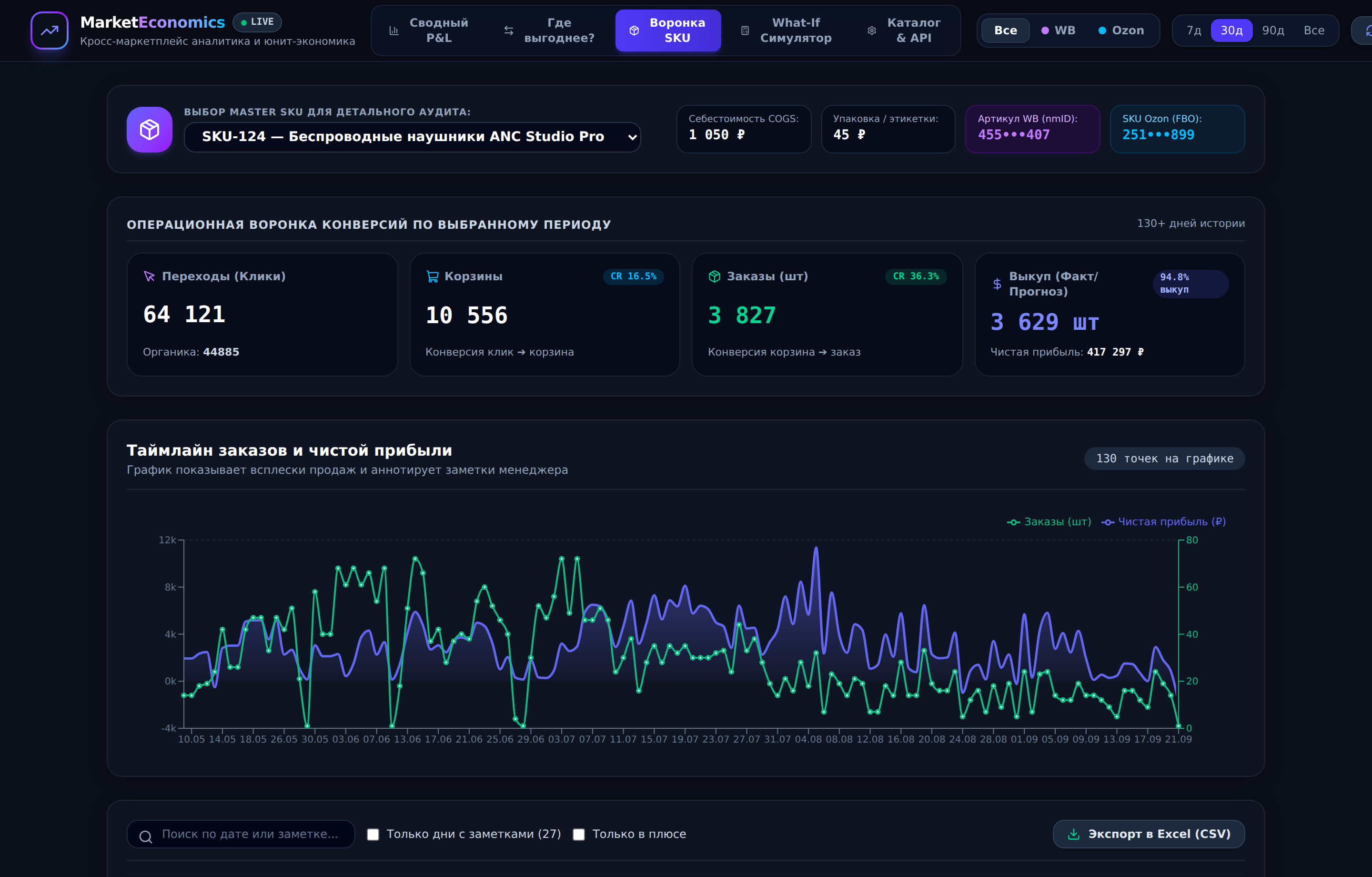This screenshot has width=1372, height=877.
Task: Click the cursor icon beside Переходы (Клики)
Action: (x=149, y=276)
